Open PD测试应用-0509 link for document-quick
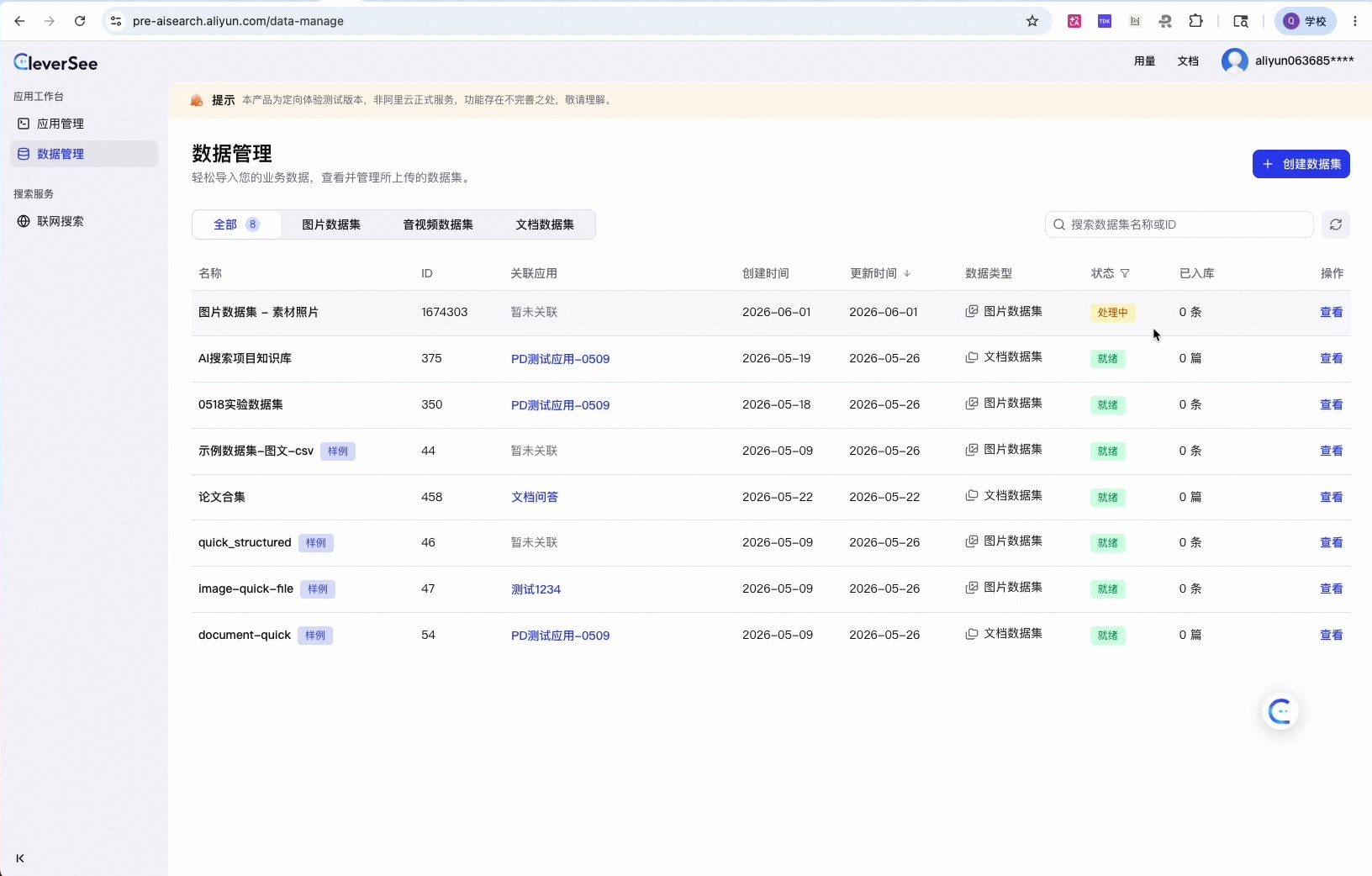The width and height of the screenshot is (1372, 876). (560, 636)
